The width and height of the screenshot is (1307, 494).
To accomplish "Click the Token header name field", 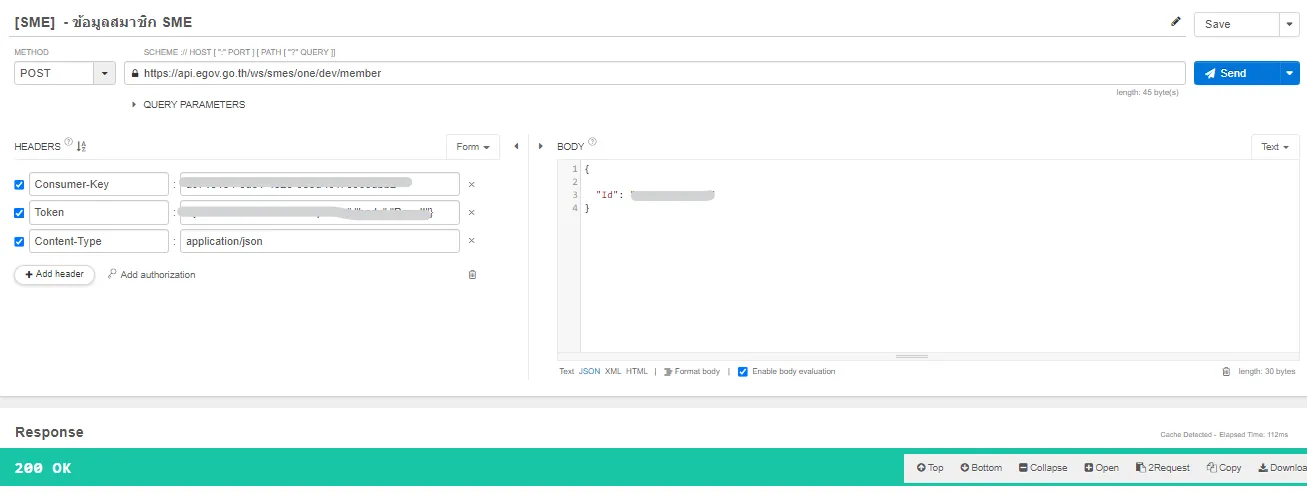I will point(99,212).
